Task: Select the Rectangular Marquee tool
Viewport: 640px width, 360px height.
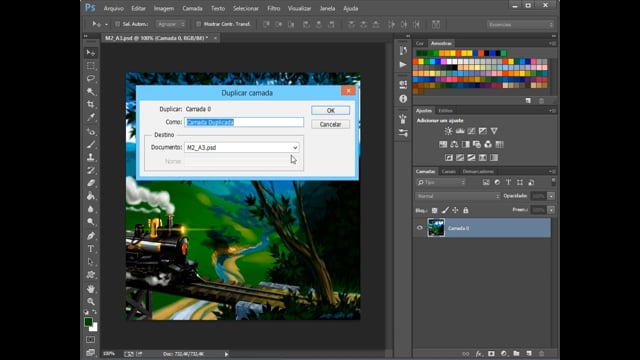Action: (91, 66)
